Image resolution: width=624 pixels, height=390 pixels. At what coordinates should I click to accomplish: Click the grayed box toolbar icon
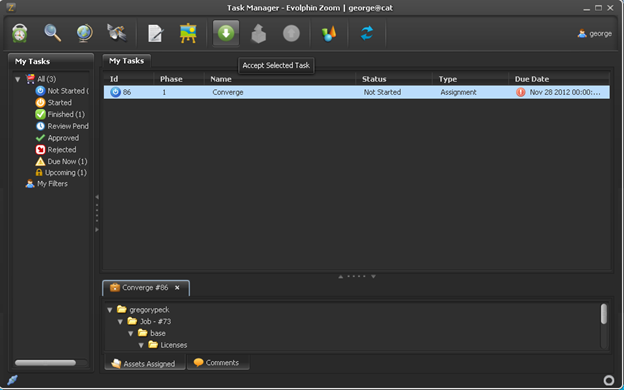pyautogui.click(x=259, y=34)
